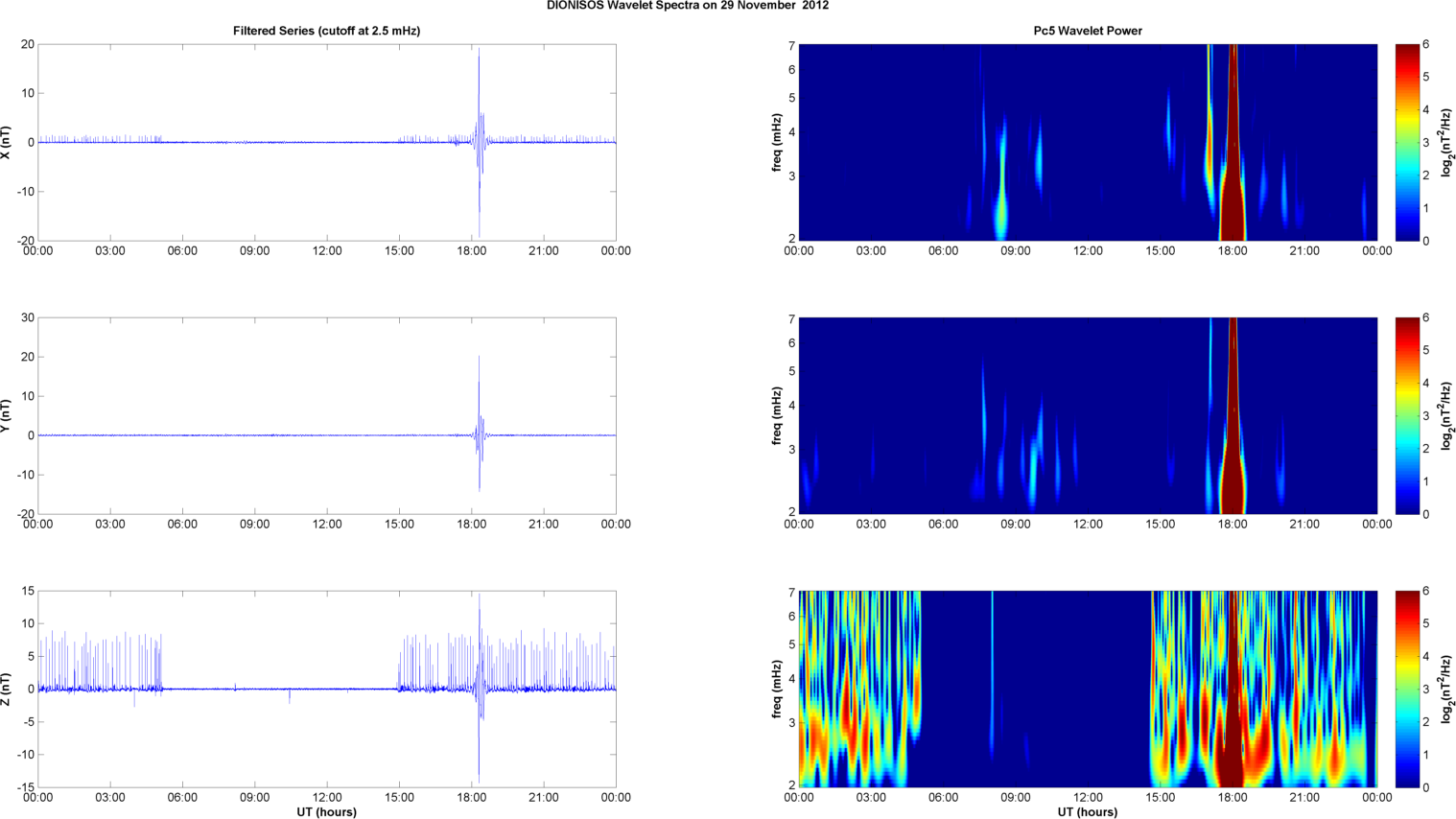Viewport: 1456px width, 819px height.
Task: Click the 'freq (mHz)' label of bottom spectrogram
Action: (x=777, y=690)
